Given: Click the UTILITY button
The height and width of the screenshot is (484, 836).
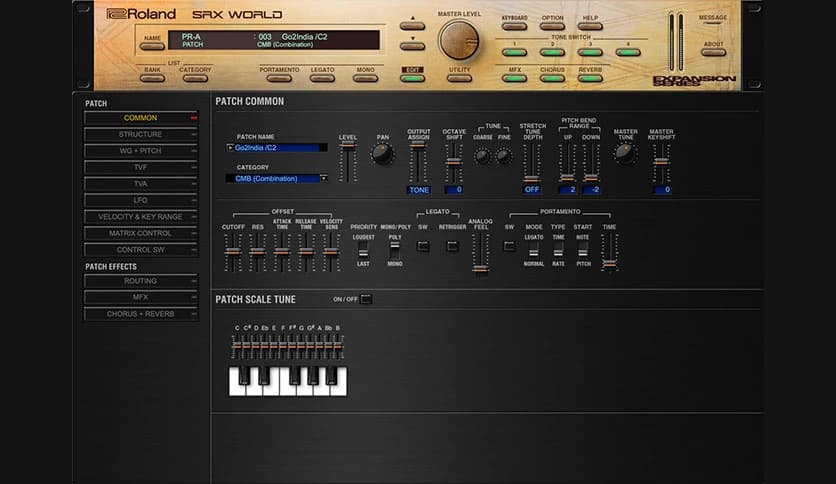Looking at the screenshot, I should 459,78.
